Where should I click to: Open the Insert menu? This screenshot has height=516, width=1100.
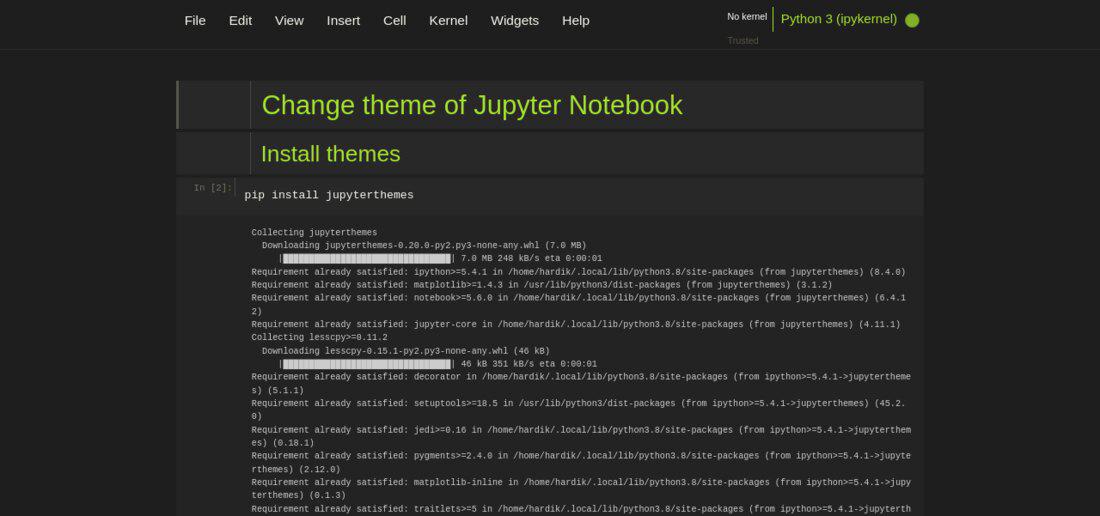click(343, 20)
